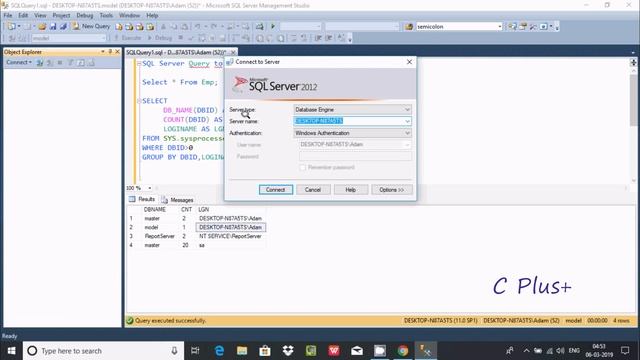The width and height of the screenshot is (640, 360).
Task: Open the Tools menu
Action: (106, 16)
